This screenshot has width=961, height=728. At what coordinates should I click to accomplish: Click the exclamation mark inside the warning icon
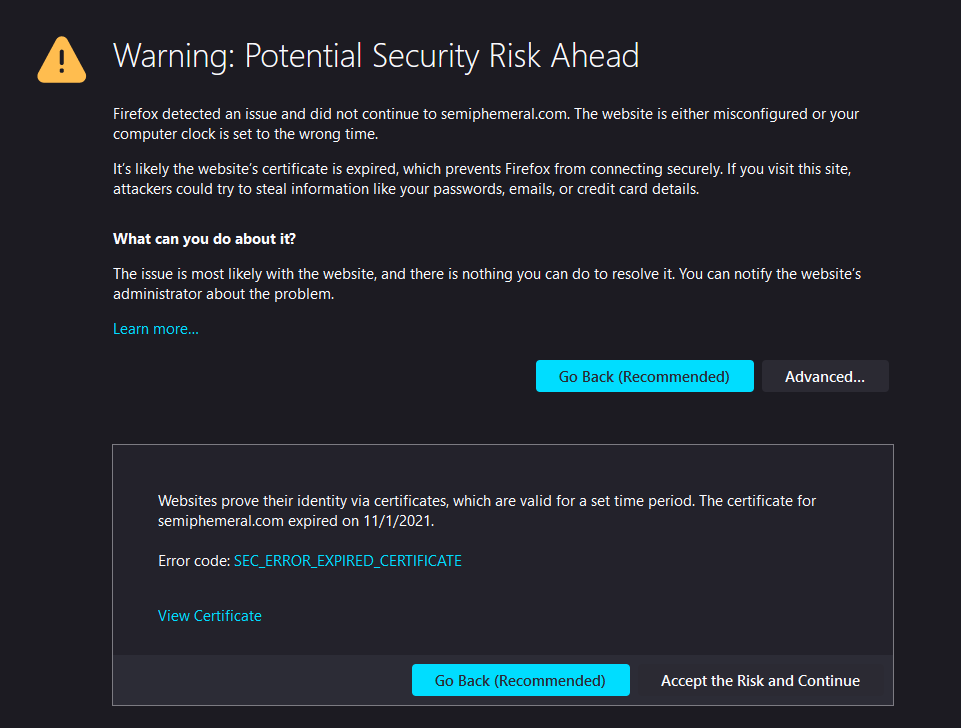coord(61,63)
